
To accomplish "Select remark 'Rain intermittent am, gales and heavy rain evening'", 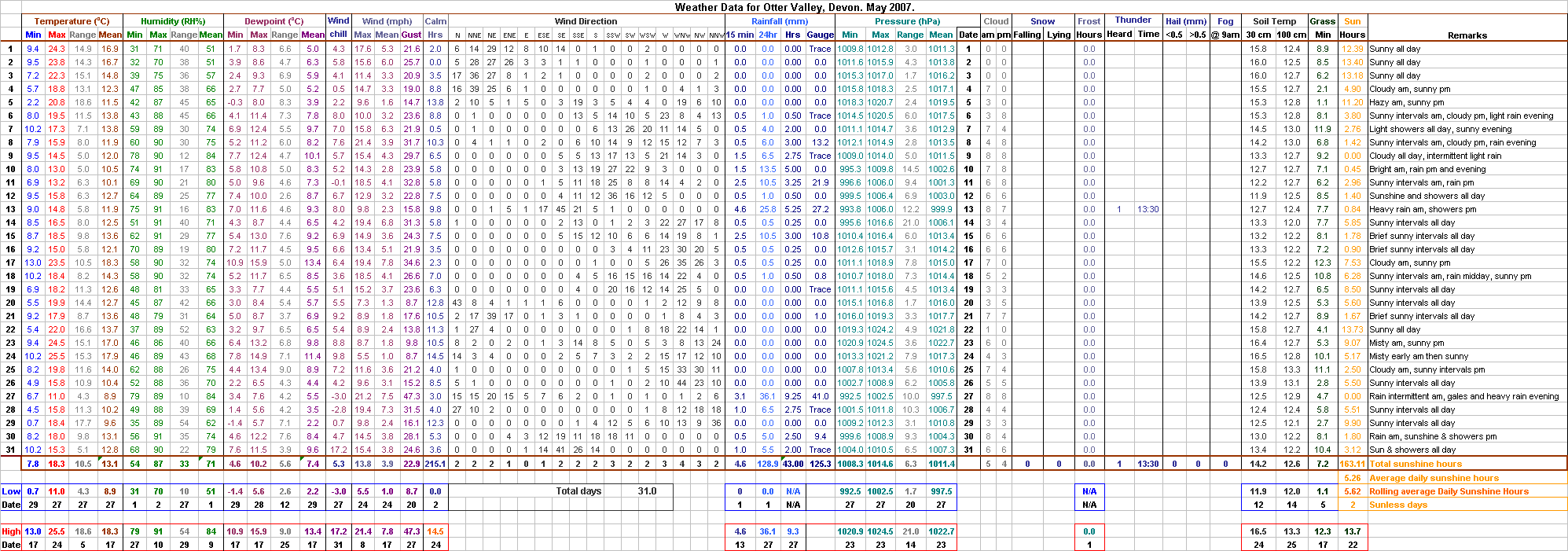I will [x=1463, y=396].
